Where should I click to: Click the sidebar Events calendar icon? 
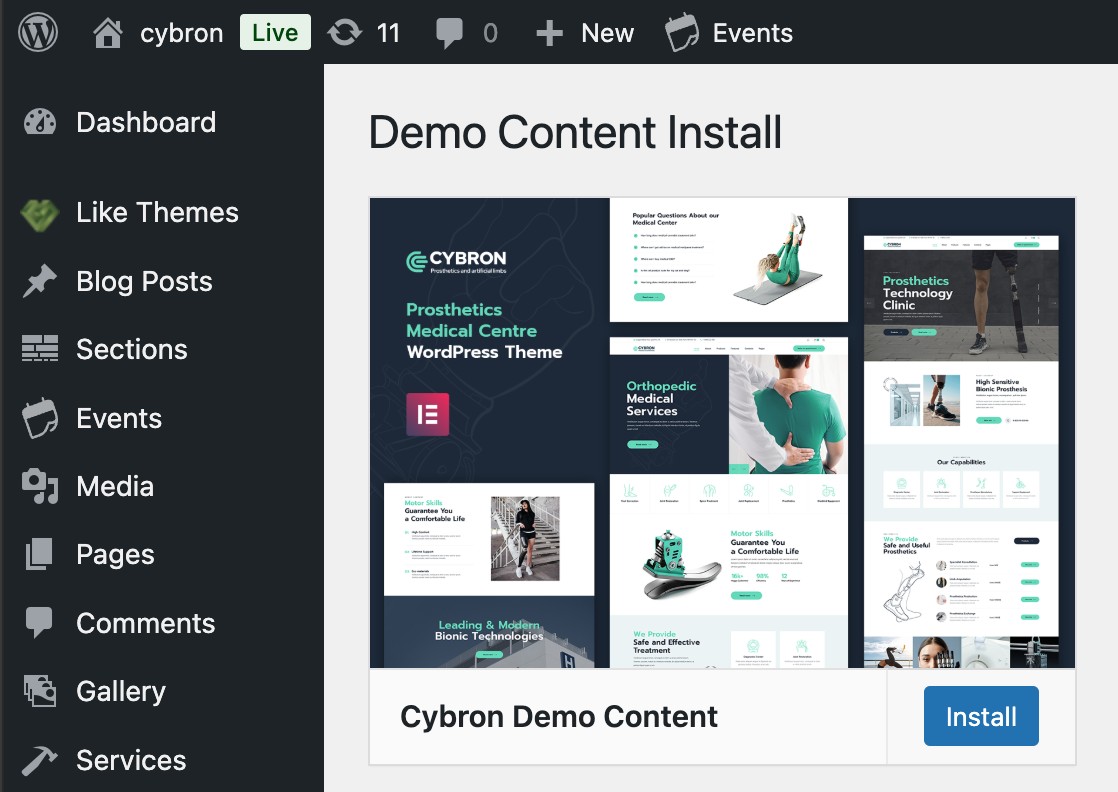40,418
